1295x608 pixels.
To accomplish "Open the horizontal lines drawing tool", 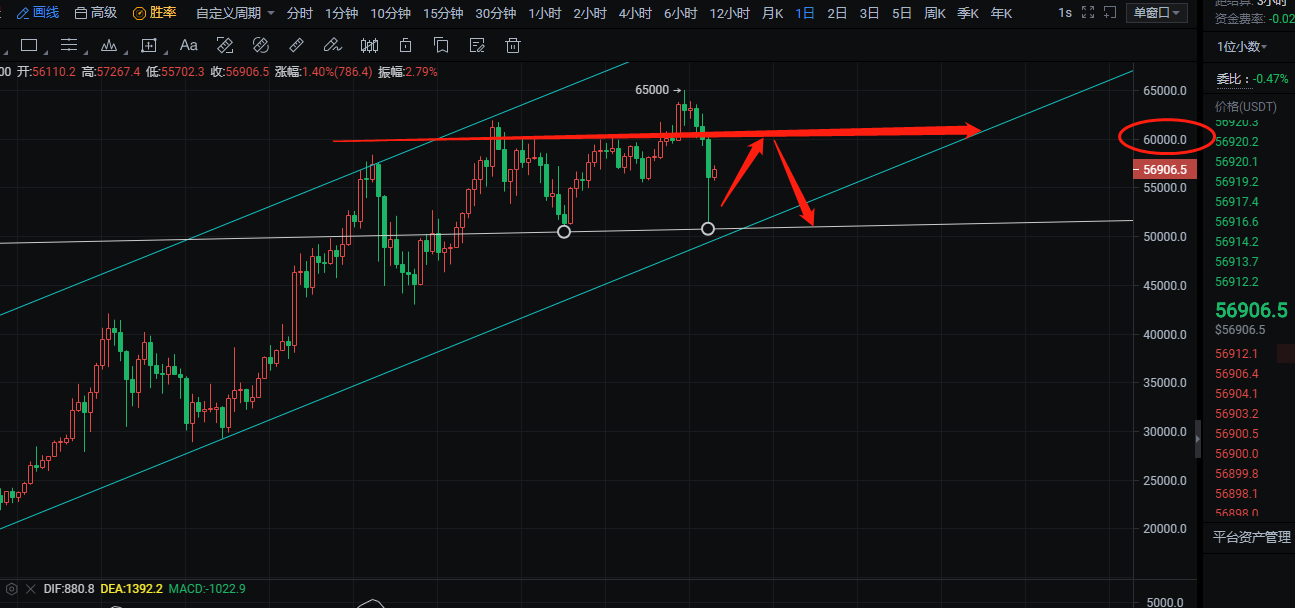I will pos(69,45).
